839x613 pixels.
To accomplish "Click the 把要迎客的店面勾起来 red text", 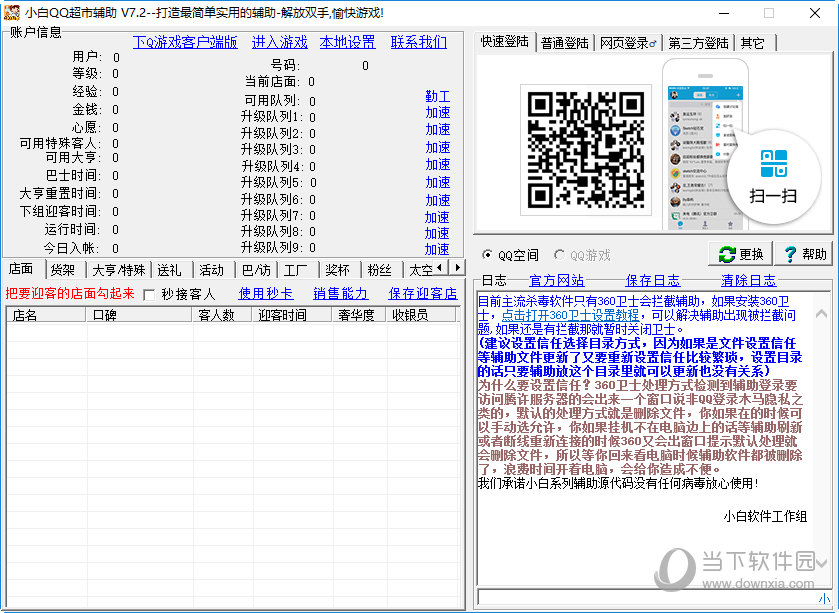I will [x=70, y=294].
